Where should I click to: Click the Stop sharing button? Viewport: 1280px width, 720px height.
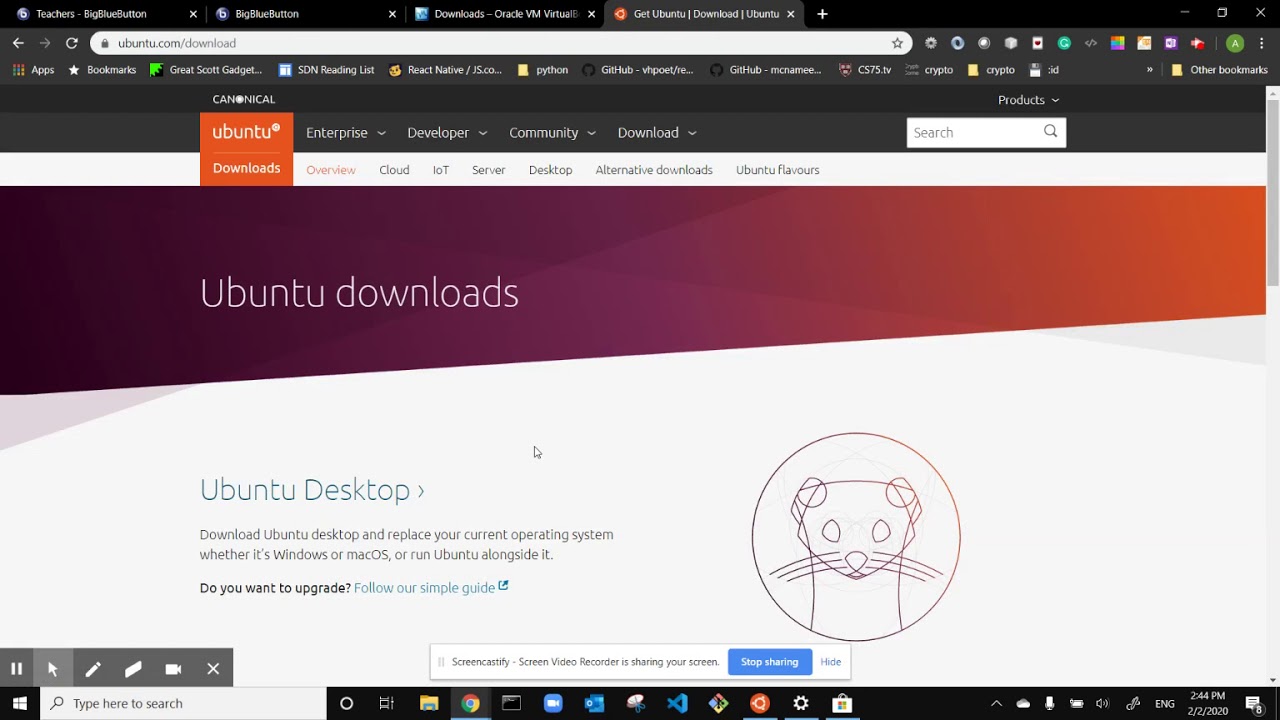769,662
